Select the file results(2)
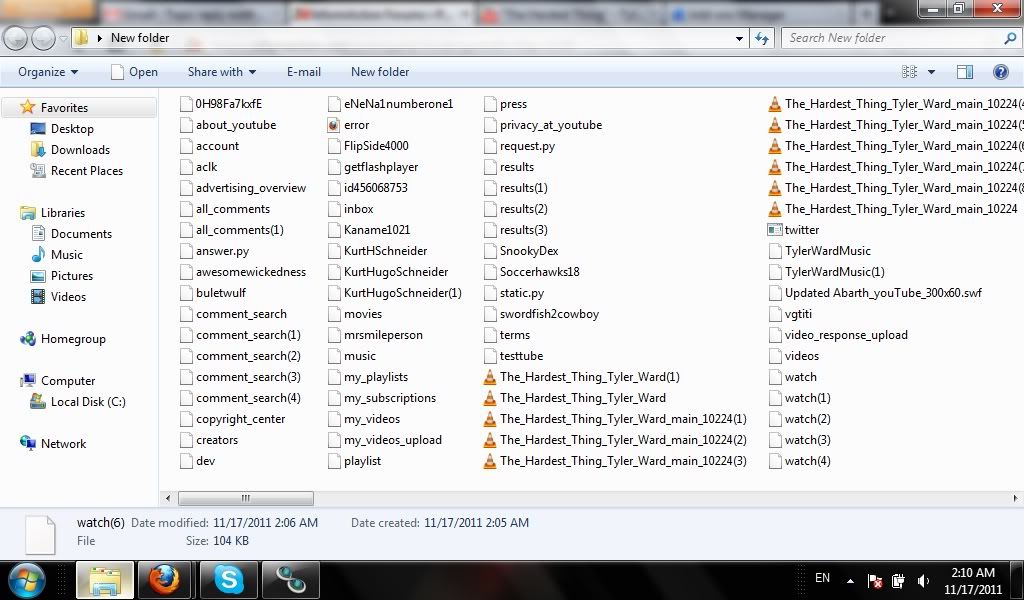Screen dimensions: 1024x600 [x=516, y=209]
